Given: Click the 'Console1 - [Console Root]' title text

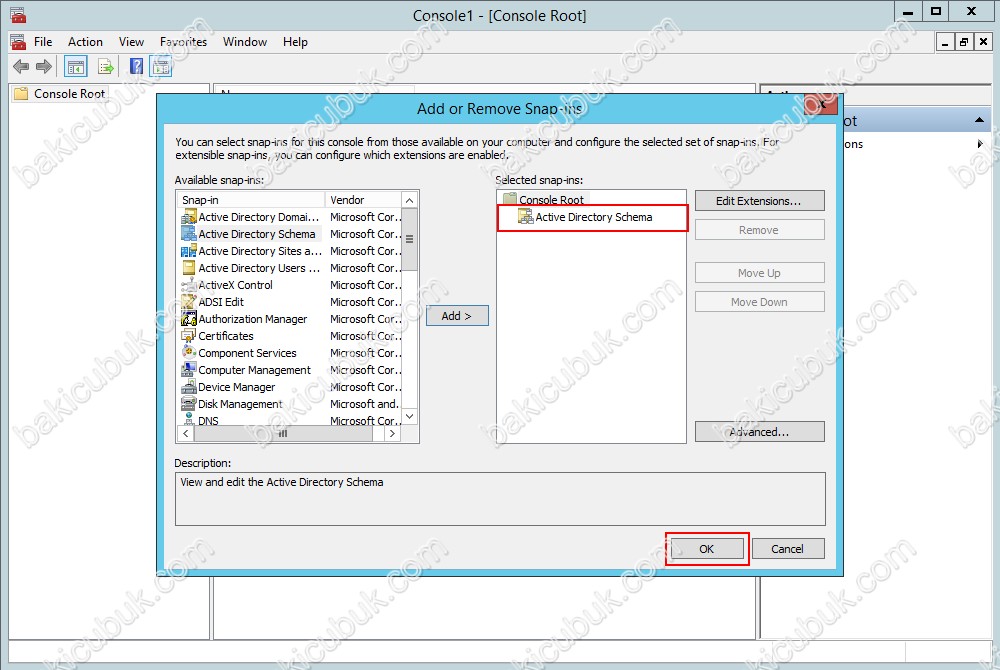Looking at the screenshot, I should (499, 15).
